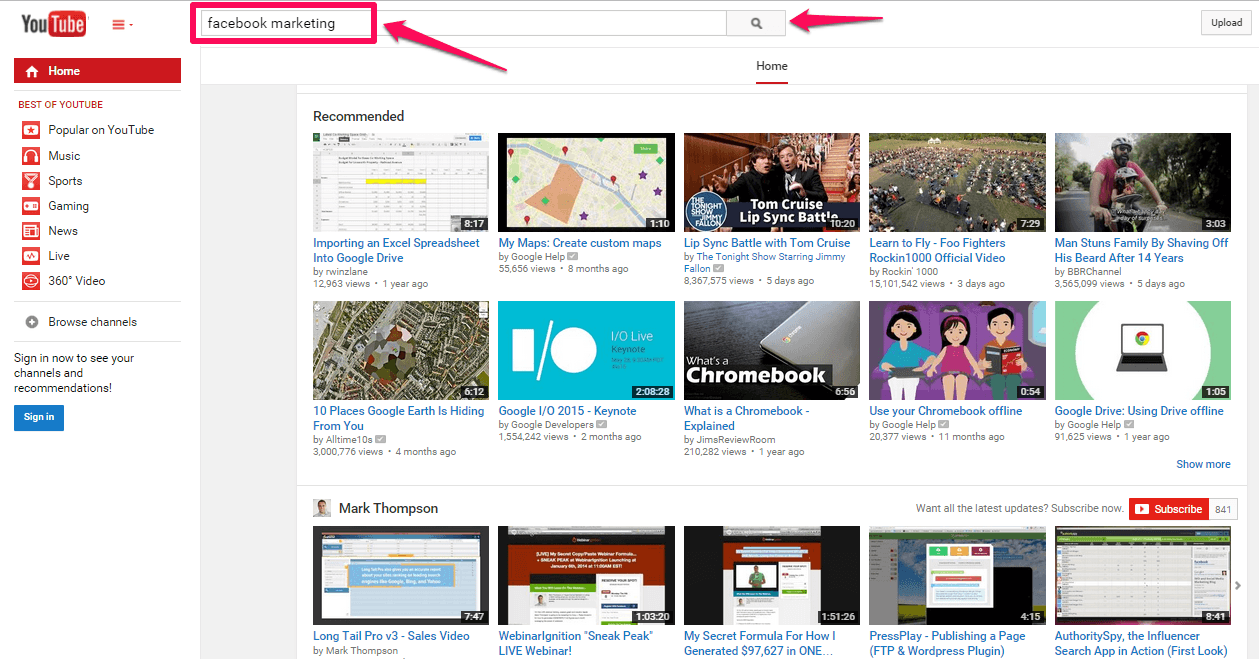Open Browse channels link

click(x=92, y=322)
